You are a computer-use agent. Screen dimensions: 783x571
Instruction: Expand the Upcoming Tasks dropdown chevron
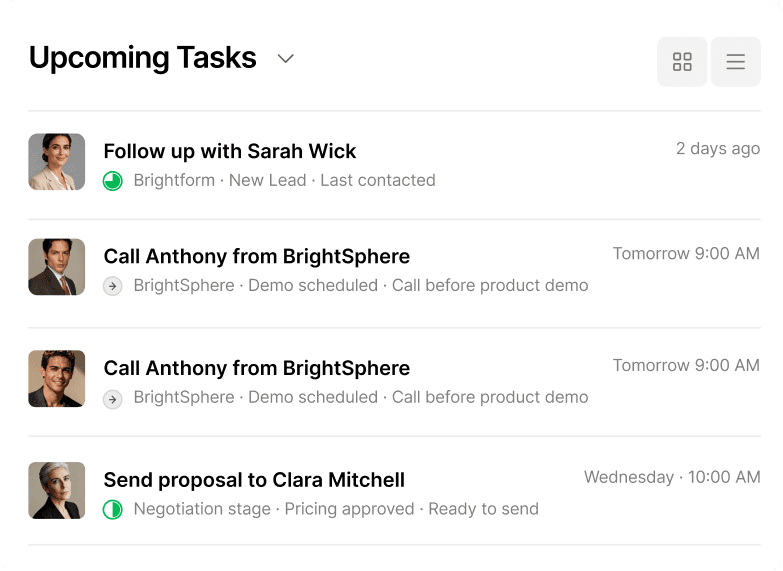286,59
